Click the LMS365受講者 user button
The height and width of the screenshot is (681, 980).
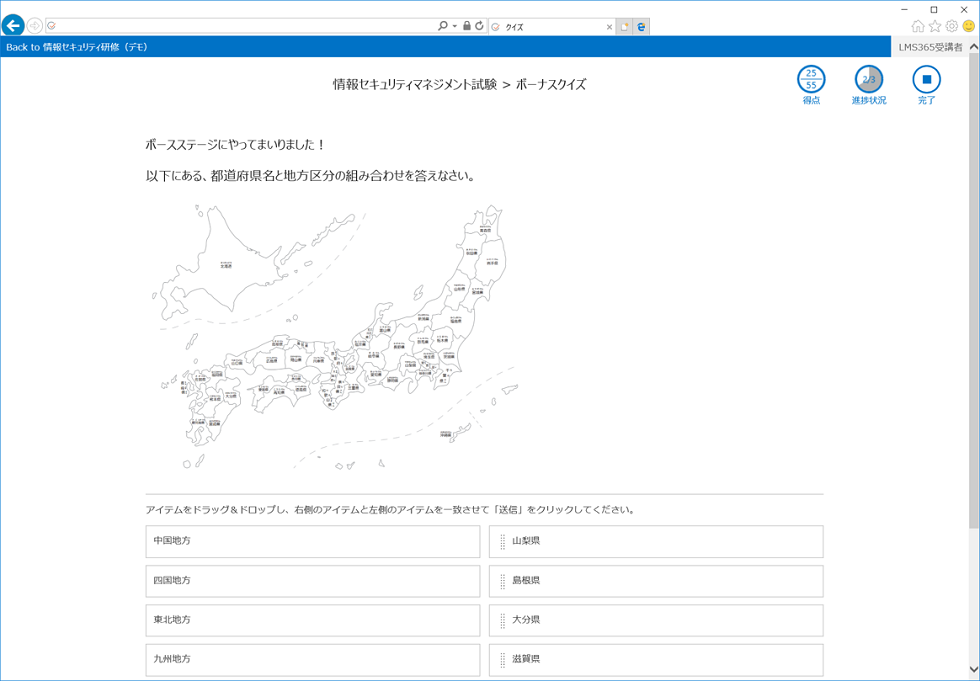[x=930, y=47]
